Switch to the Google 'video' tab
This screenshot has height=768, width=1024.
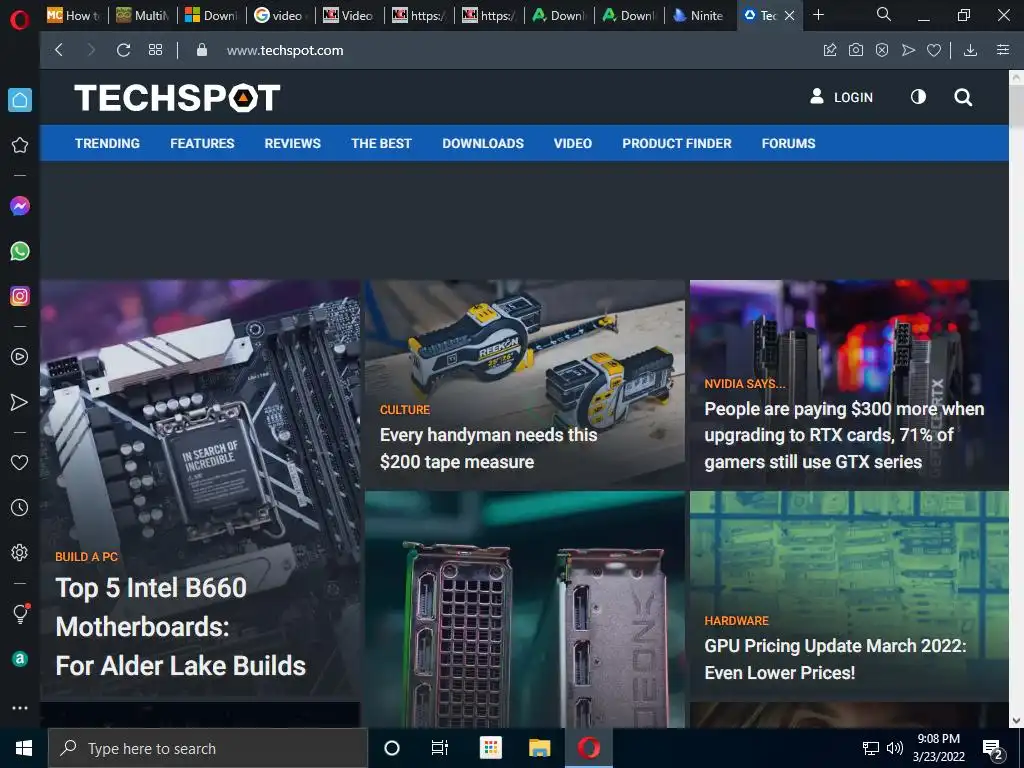coord(280,15)
